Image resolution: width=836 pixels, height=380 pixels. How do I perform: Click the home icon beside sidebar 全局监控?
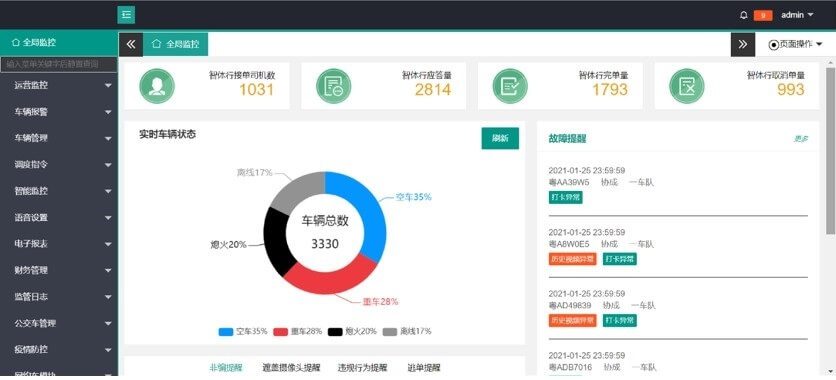15,42
